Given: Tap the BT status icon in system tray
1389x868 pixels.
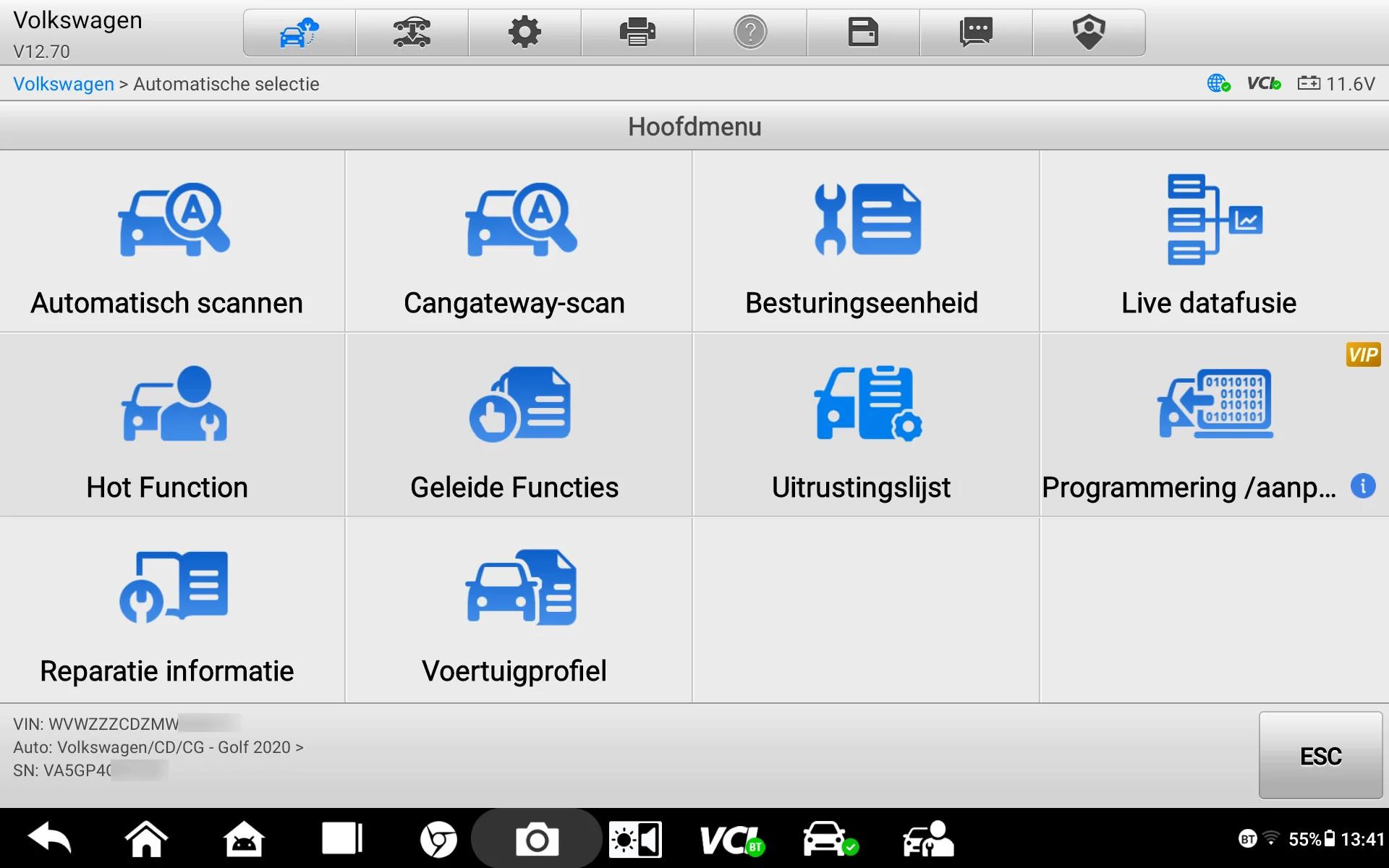Looking at the screenshot, I should point(1248,839).
